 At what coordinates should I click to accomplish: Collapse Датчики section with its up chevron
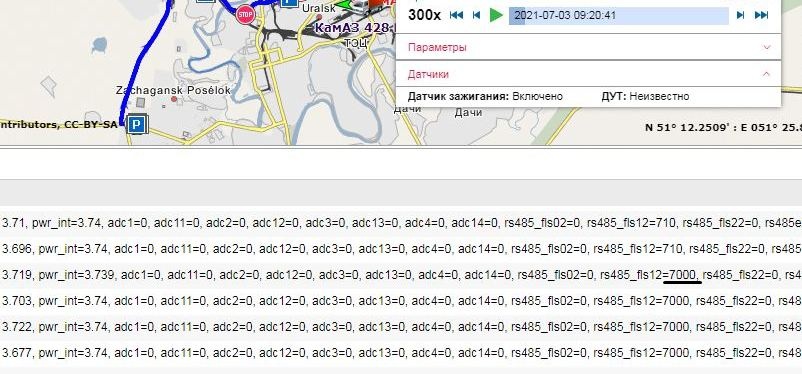click(x=766, y=74)
